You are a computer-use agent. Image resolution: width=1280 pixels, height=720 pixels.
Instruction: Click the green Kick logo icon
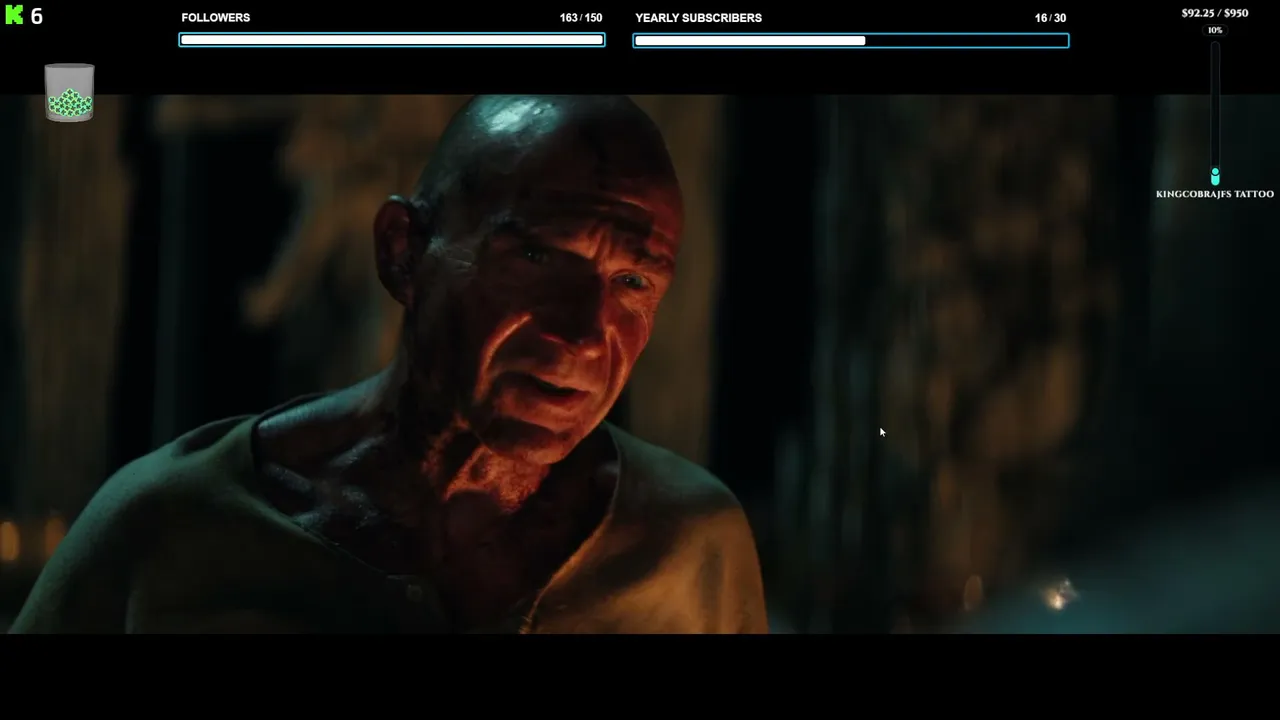tap(14, 16)
